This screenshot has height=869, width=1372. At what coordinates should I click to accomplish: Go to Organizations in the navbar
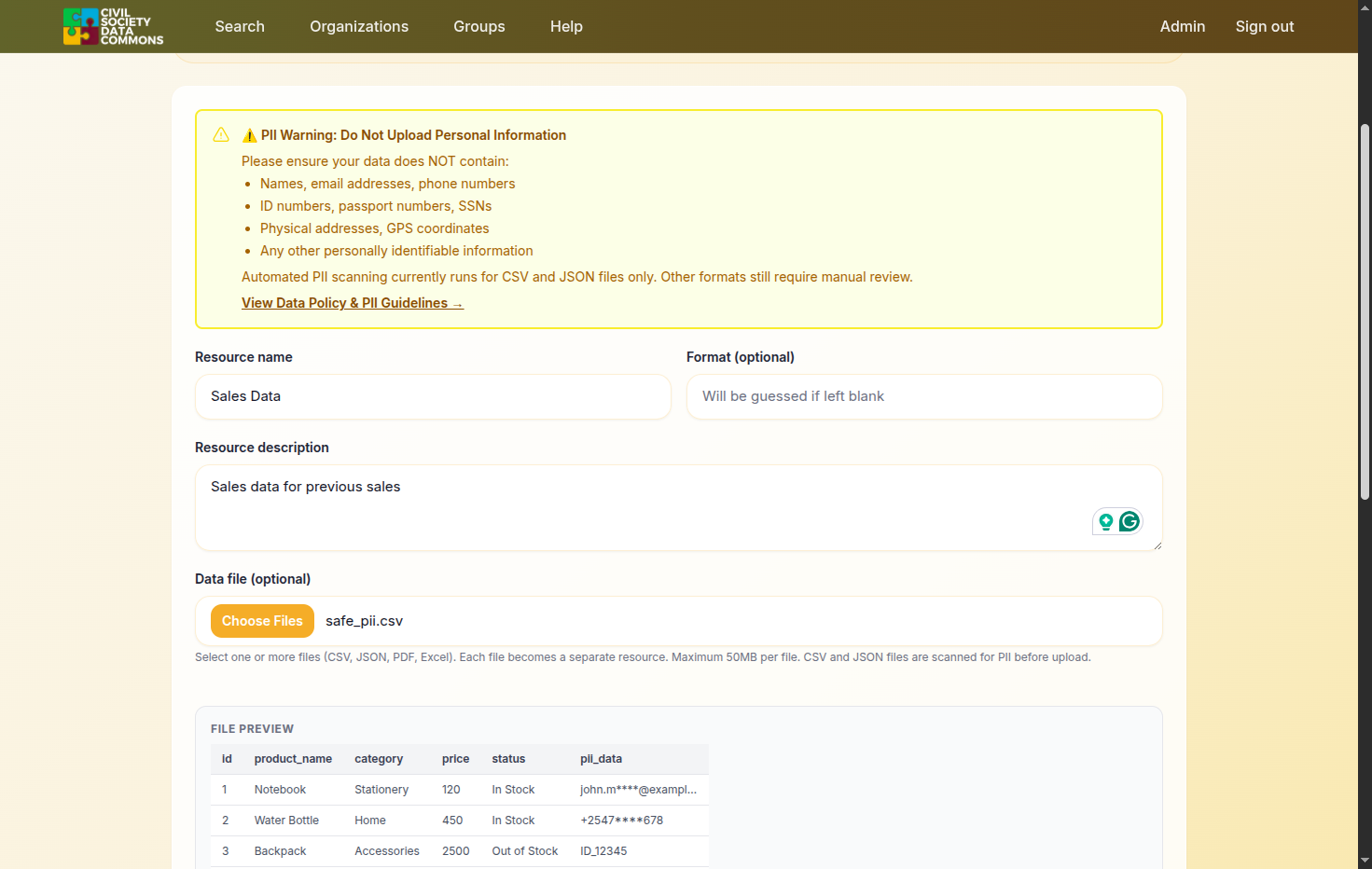359,26
